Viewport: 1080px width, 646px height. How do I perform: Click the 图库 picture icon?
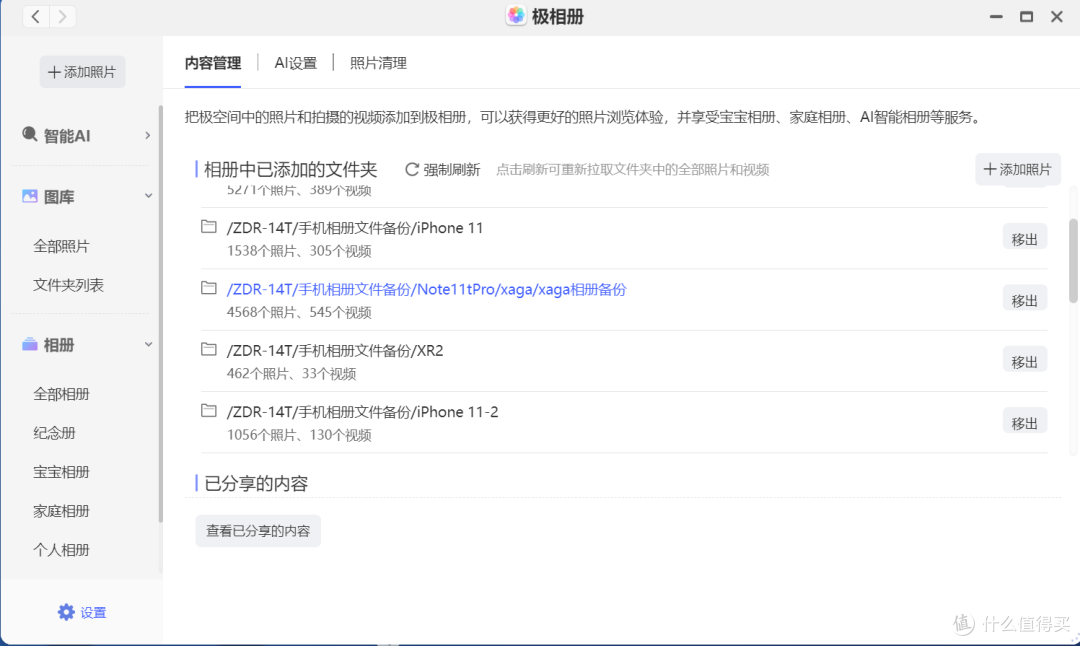30,196
